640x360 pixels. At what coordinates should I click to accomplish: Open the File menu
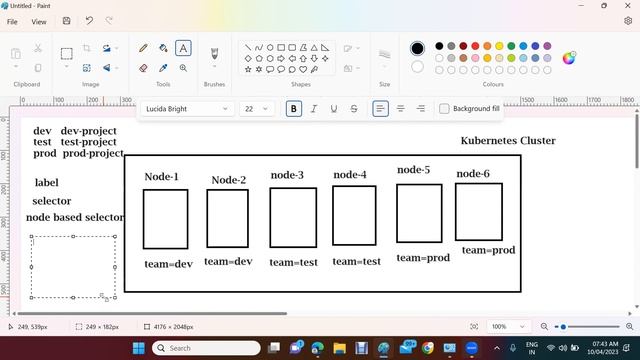[12, 22]
